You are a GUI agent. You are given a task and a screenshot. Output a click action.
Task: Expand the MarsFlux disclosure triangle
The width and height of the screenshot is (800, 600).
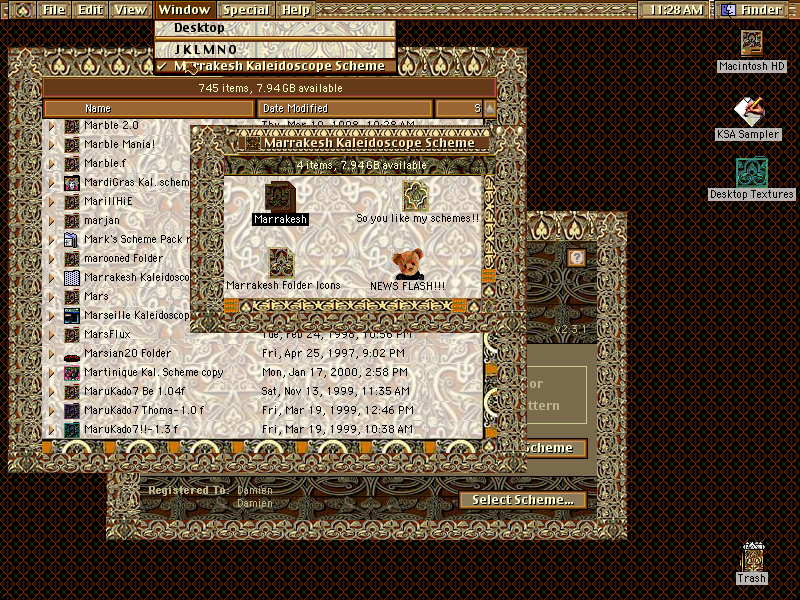(51, 335)
